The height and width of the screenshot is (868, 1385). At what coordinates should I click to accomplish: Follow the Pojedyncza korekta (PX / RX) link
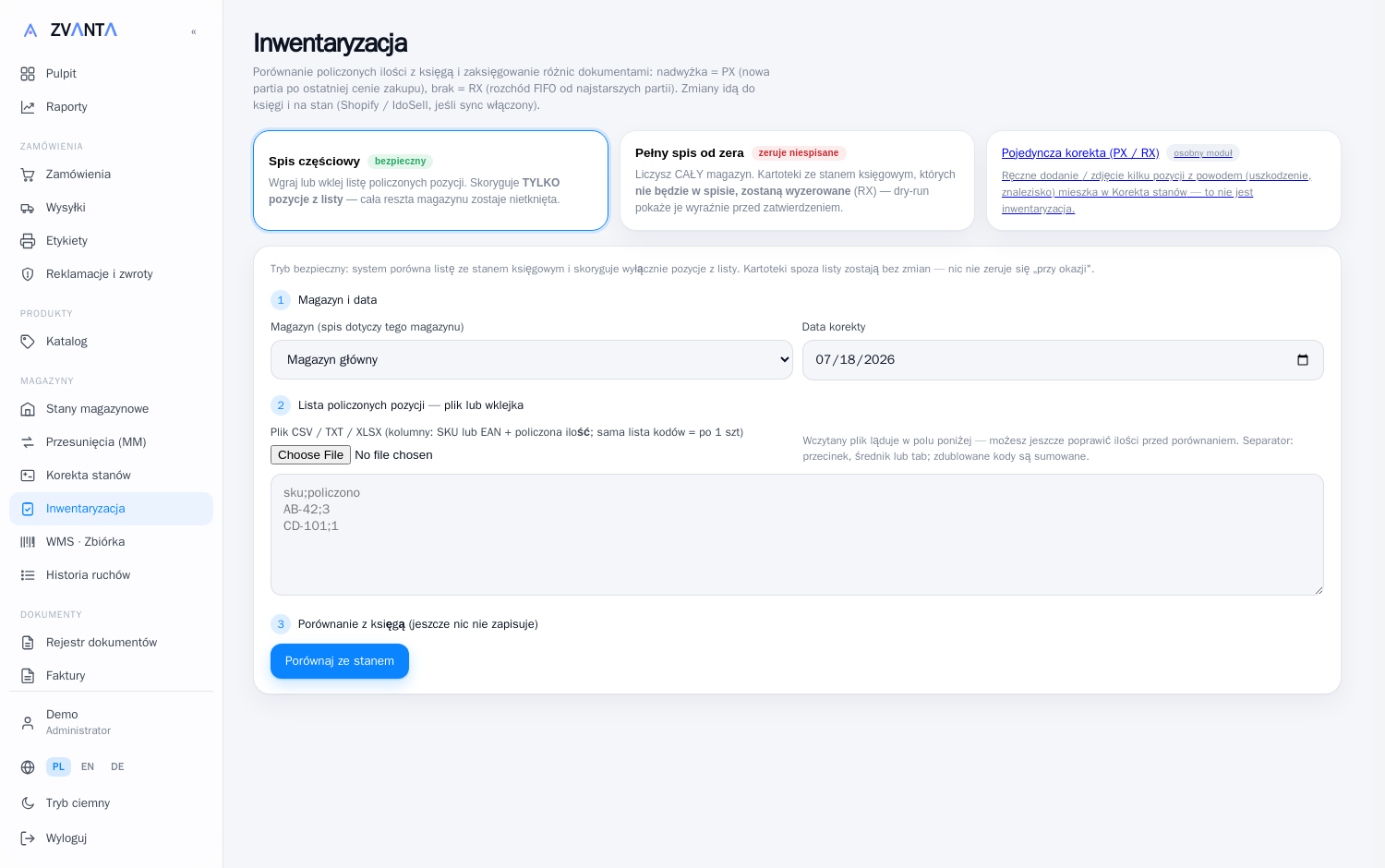tap(1080, 153)
